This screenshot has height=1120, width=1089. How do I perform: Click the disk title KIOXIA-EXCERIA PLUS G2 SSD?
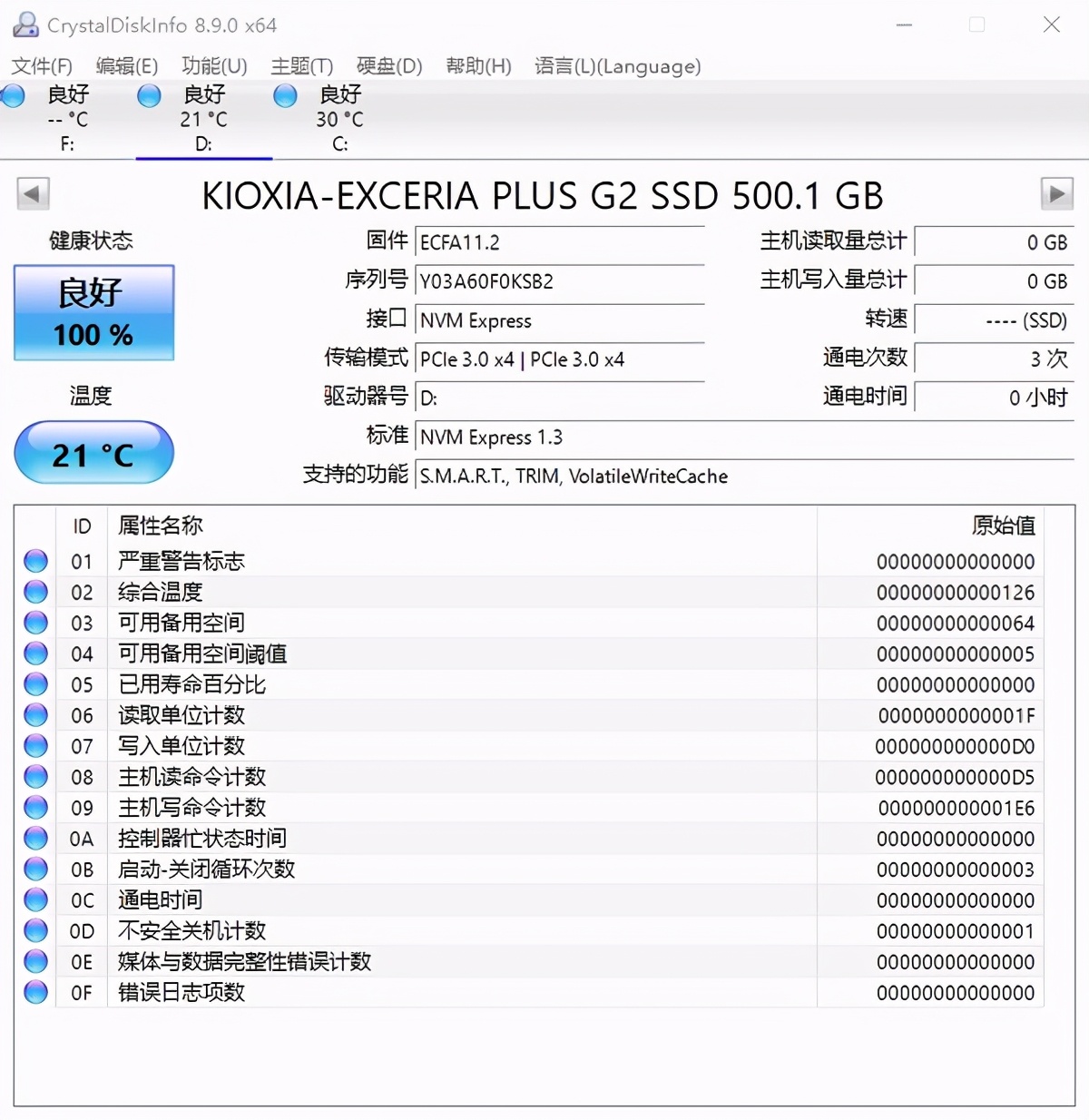[x=543, y=196]
